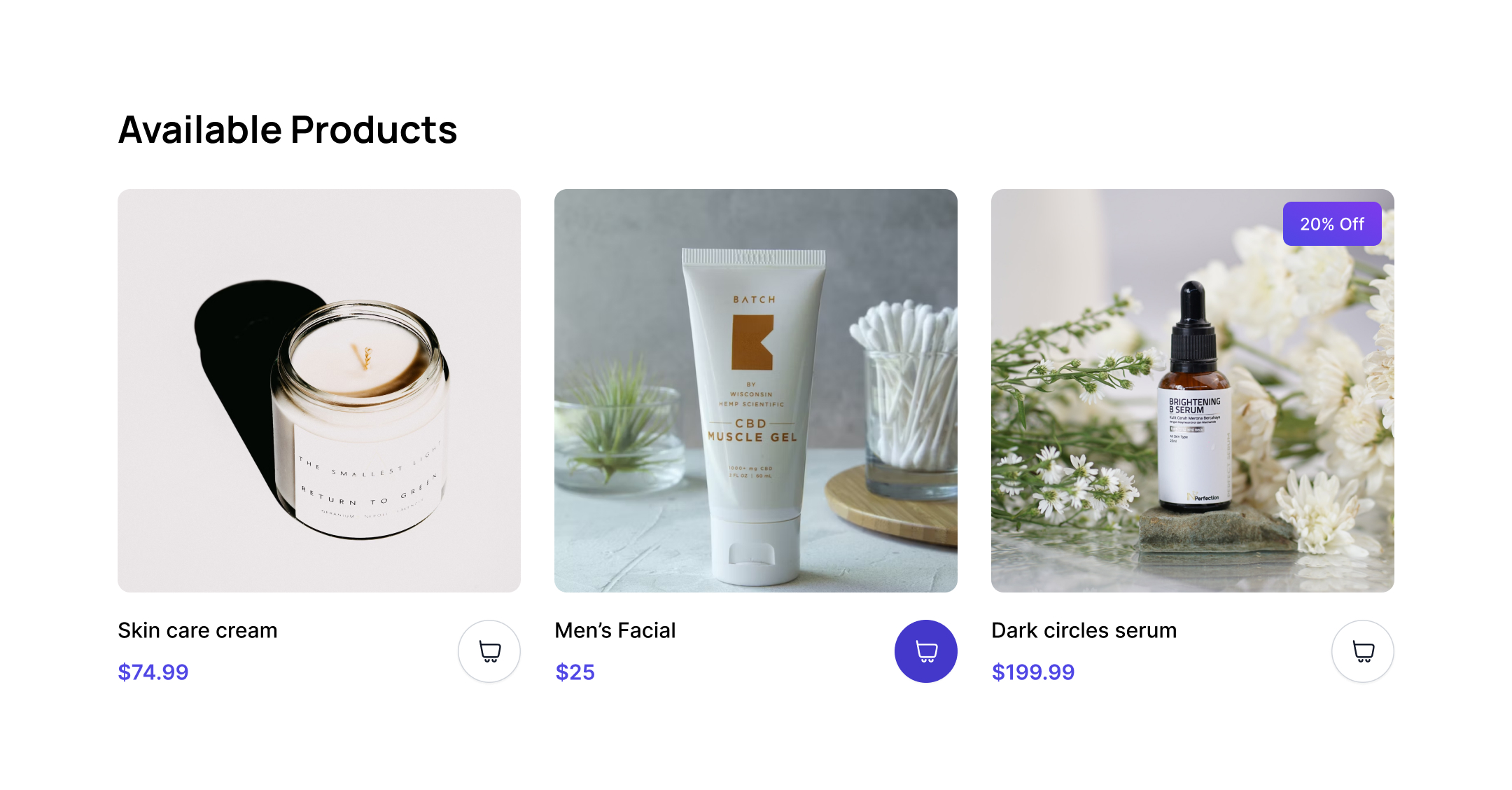Add Dark circles serum to cart
The image size is (1512, 790).
(1363, 651)
